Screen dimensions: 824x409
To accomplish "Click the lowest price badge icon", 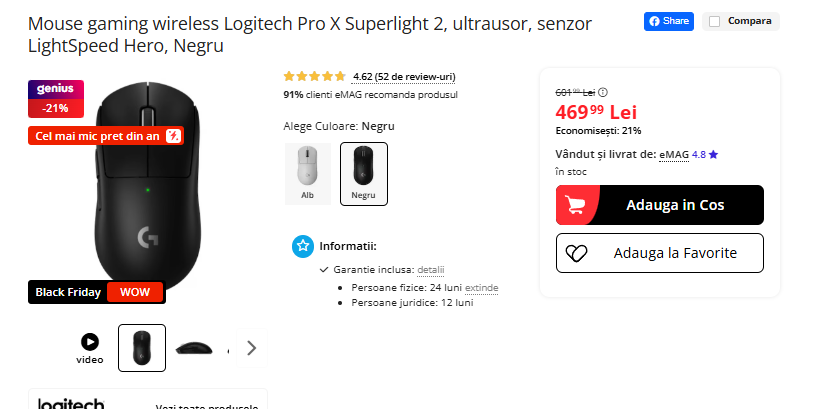I will (x=173, y=136).
